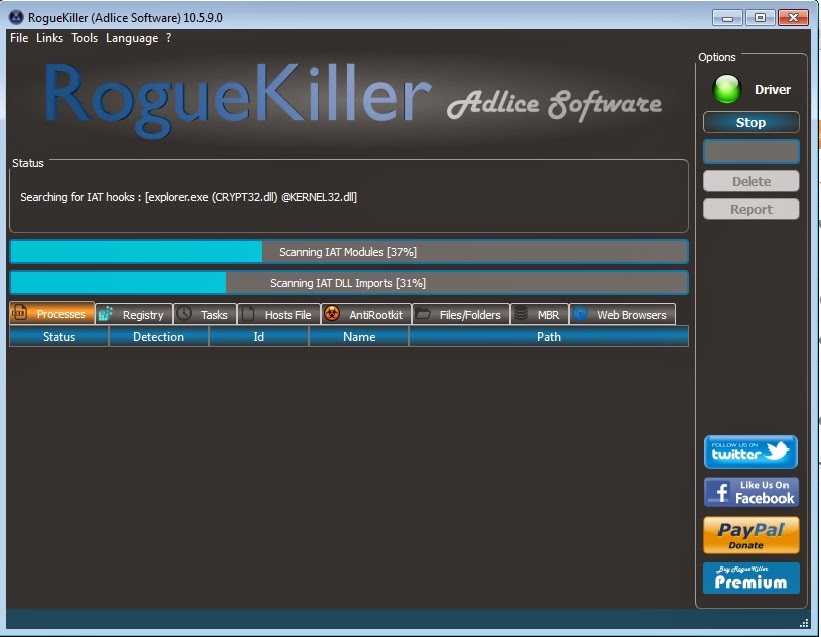The height and width of the screenshot is (637, 821).
Task: Click the Driver label
Action: [x=773, y=90]
